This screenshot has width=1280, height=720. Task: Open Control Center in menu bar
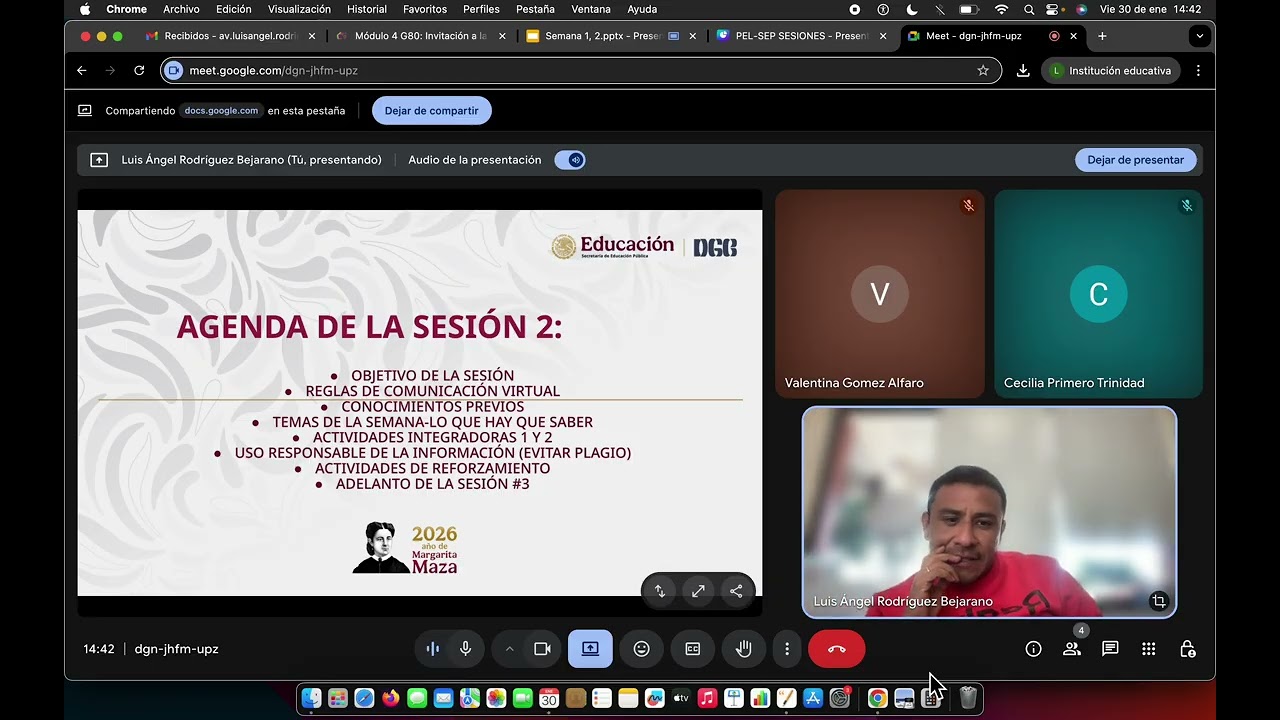[1053, 9]
